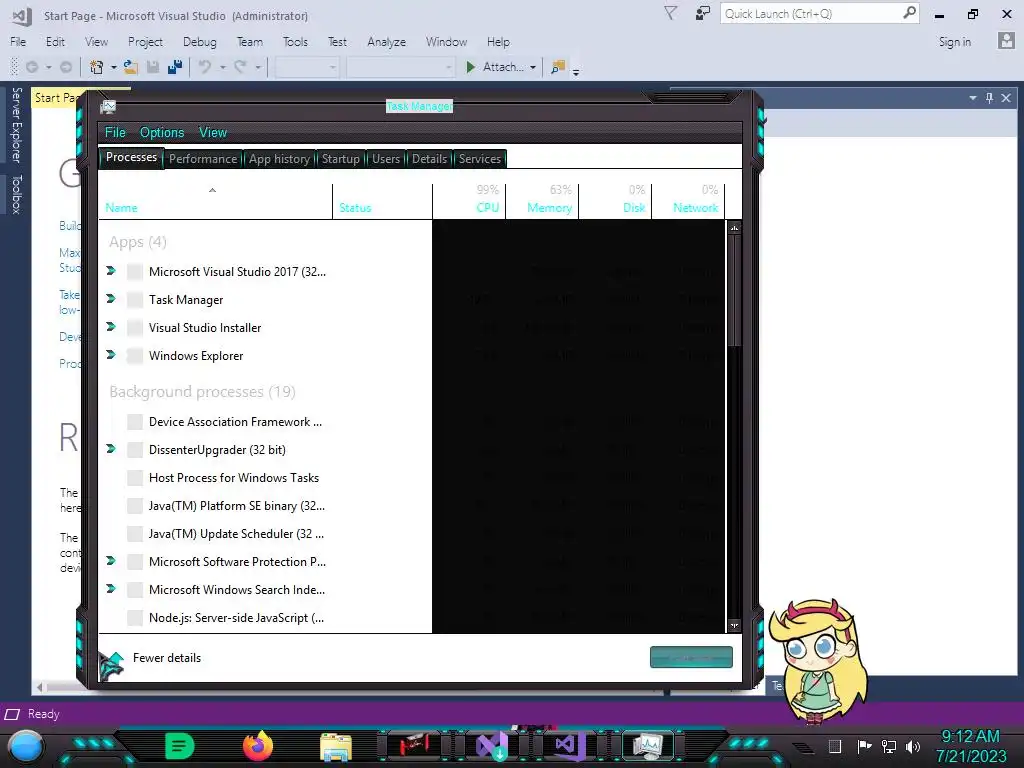Open the toolbar overflow options arrow
The height and width of the screenshot is (768, 1024).
(x=576, y=72)
